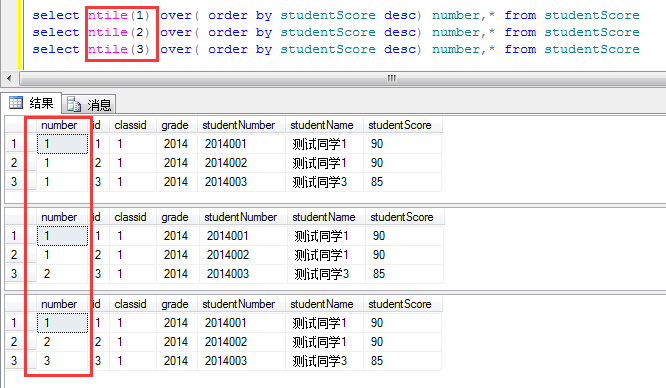Click the results grid icon beside 结果

pyautogui.click(x=16, y=103)
